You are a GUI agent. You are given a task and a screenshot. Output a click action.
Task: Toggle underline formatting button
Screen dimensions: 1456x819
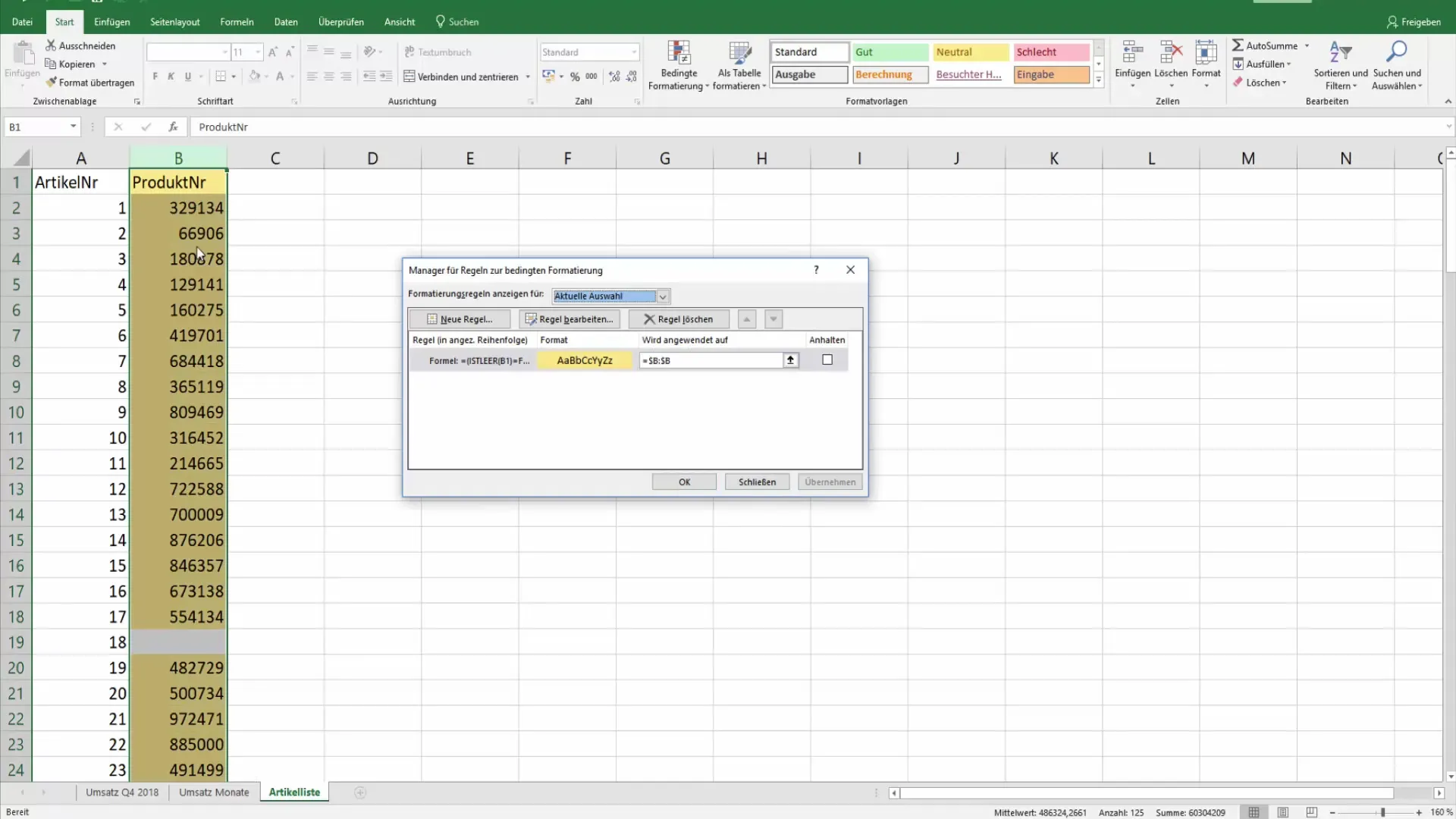click(187, 77)
